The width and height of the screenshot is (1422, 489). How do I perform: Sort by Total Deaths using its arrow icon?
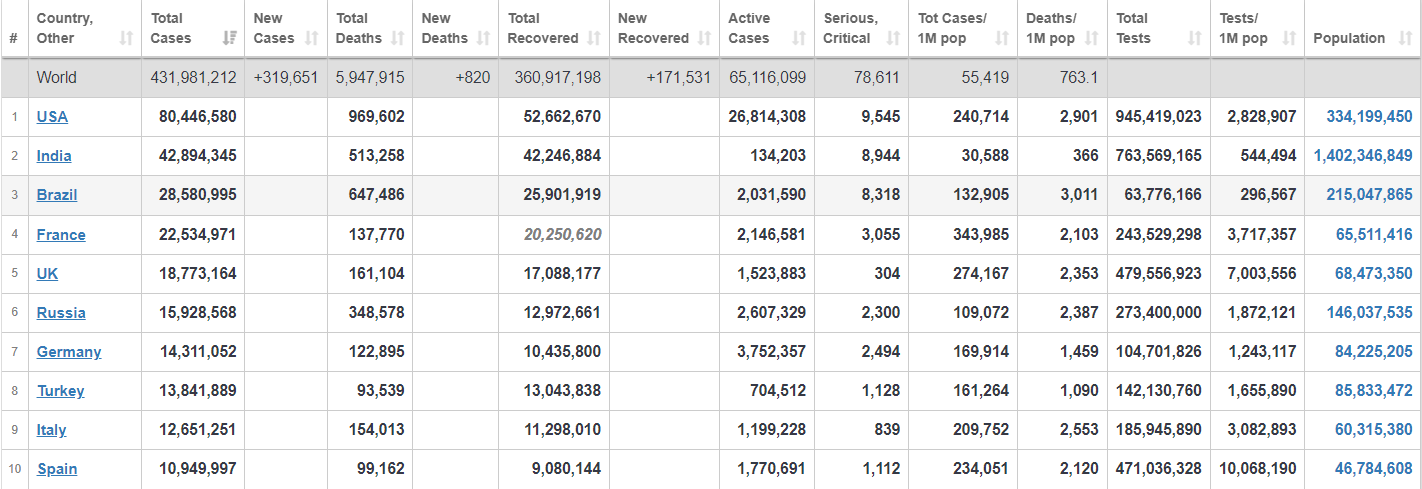click(397, 38)
